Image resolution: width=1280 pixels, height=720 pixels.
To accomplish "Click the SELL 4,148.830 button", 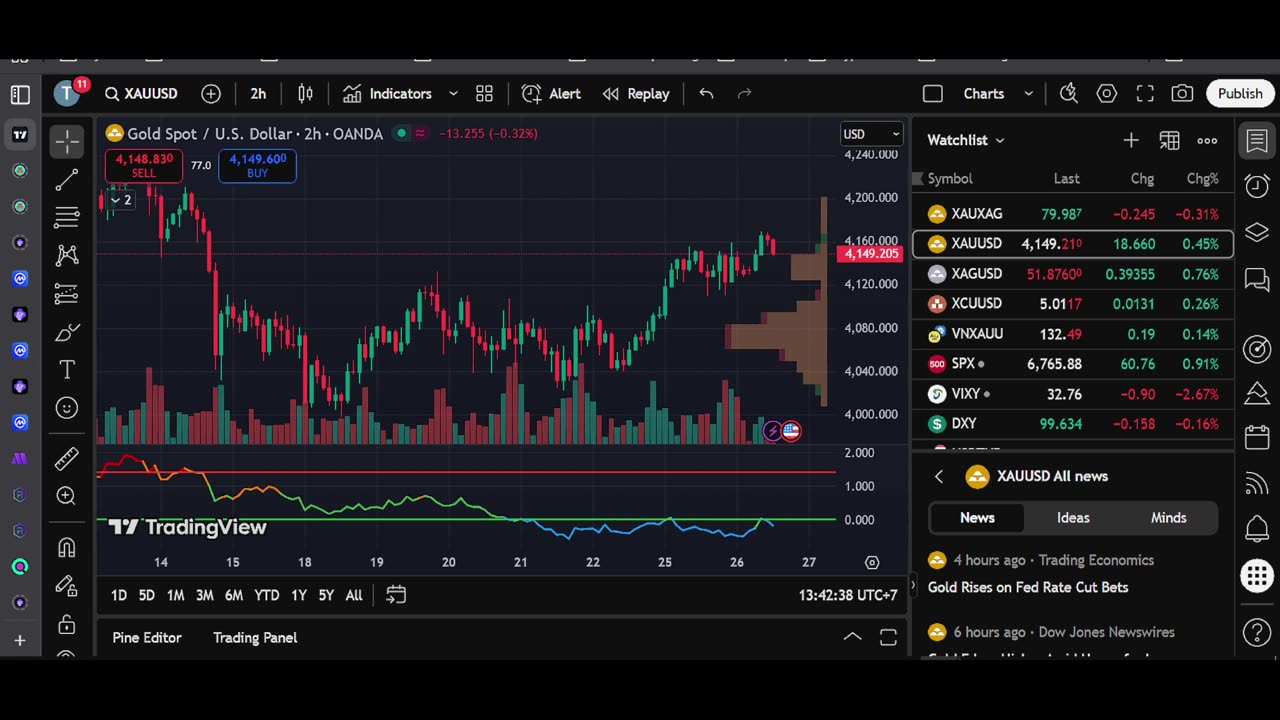I will [144, 166].
